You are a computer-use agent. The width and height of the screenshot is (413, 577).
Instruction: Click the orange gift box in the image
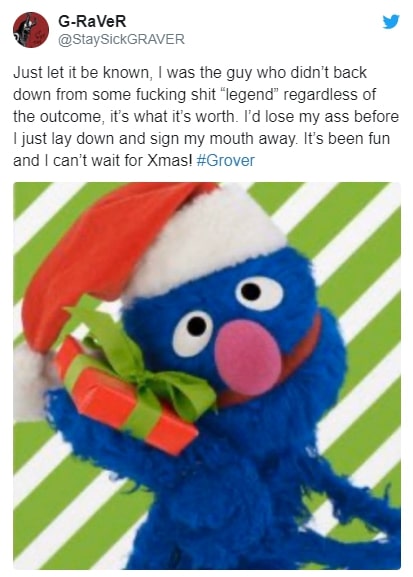coord(125,399)
